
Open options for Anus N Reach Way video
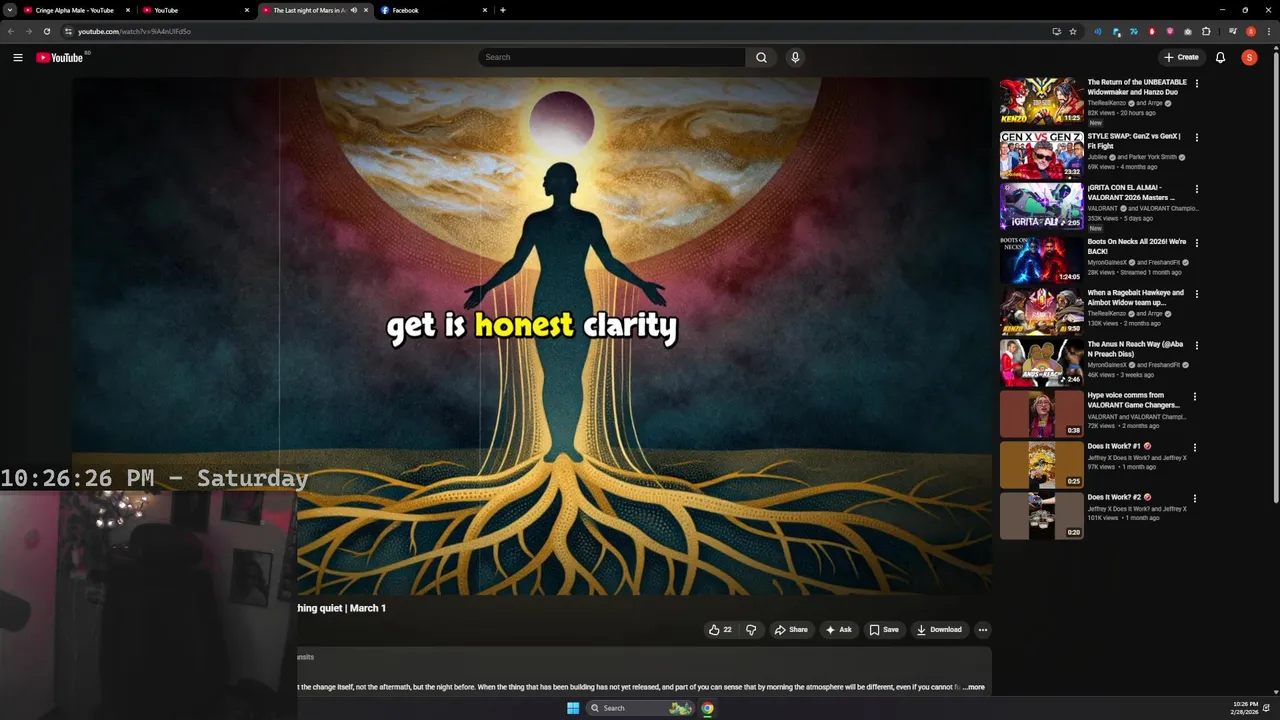1195,346
